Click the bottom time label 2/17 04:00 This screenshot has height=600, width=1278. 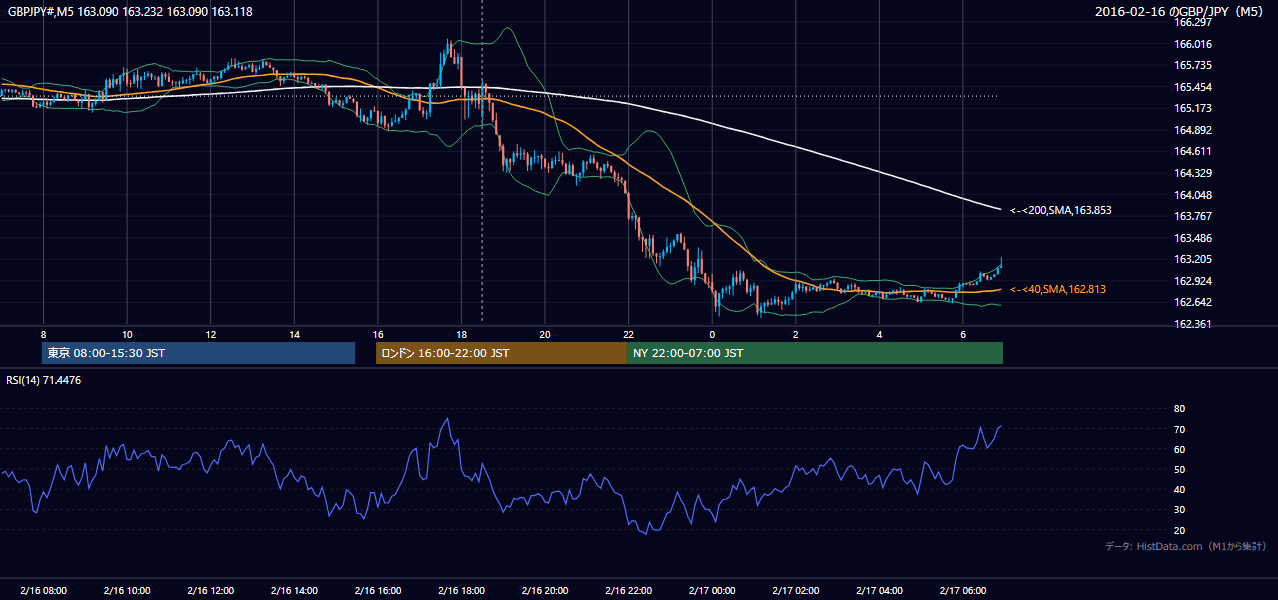(x=879, y=591)
